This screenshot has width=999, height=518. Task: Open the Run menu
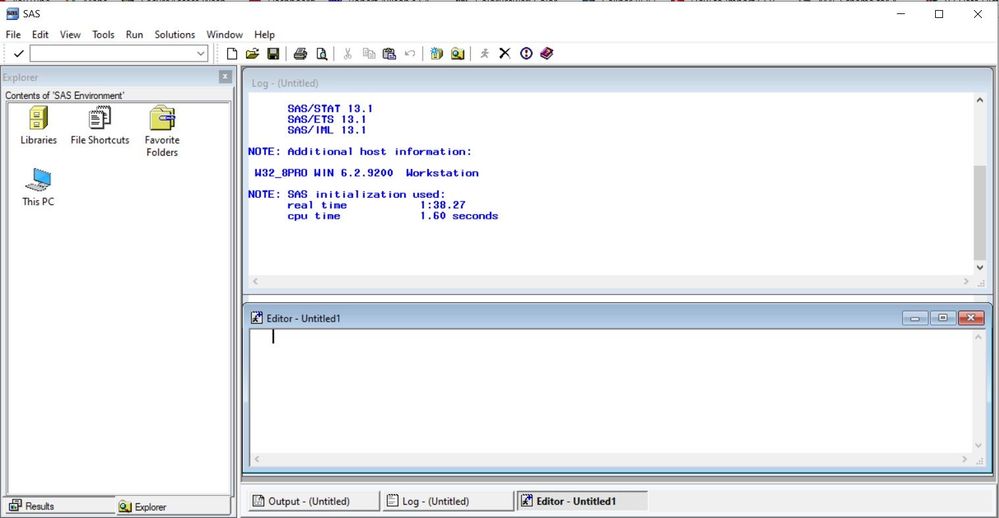tap(134, 34)
